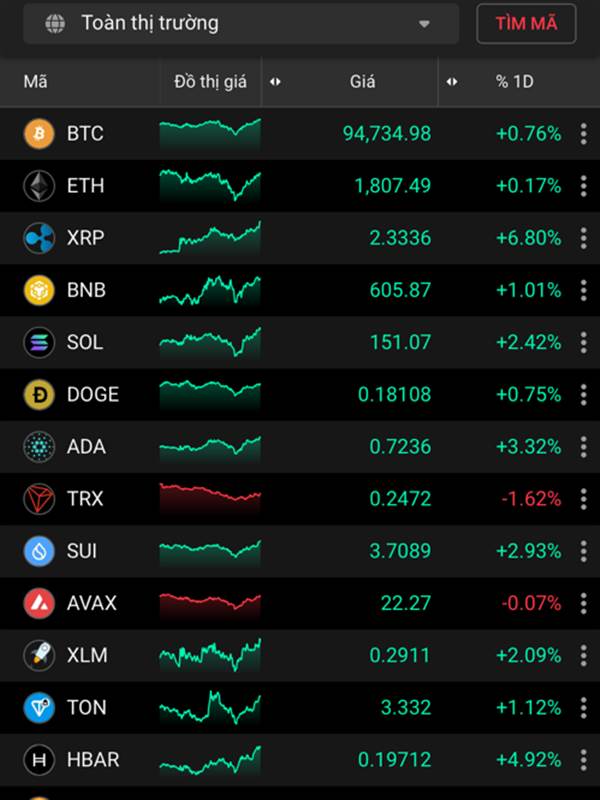Click the TRON TRX coin icon
The width and height of the screenshot is (600, 800).
coord(39,498)
